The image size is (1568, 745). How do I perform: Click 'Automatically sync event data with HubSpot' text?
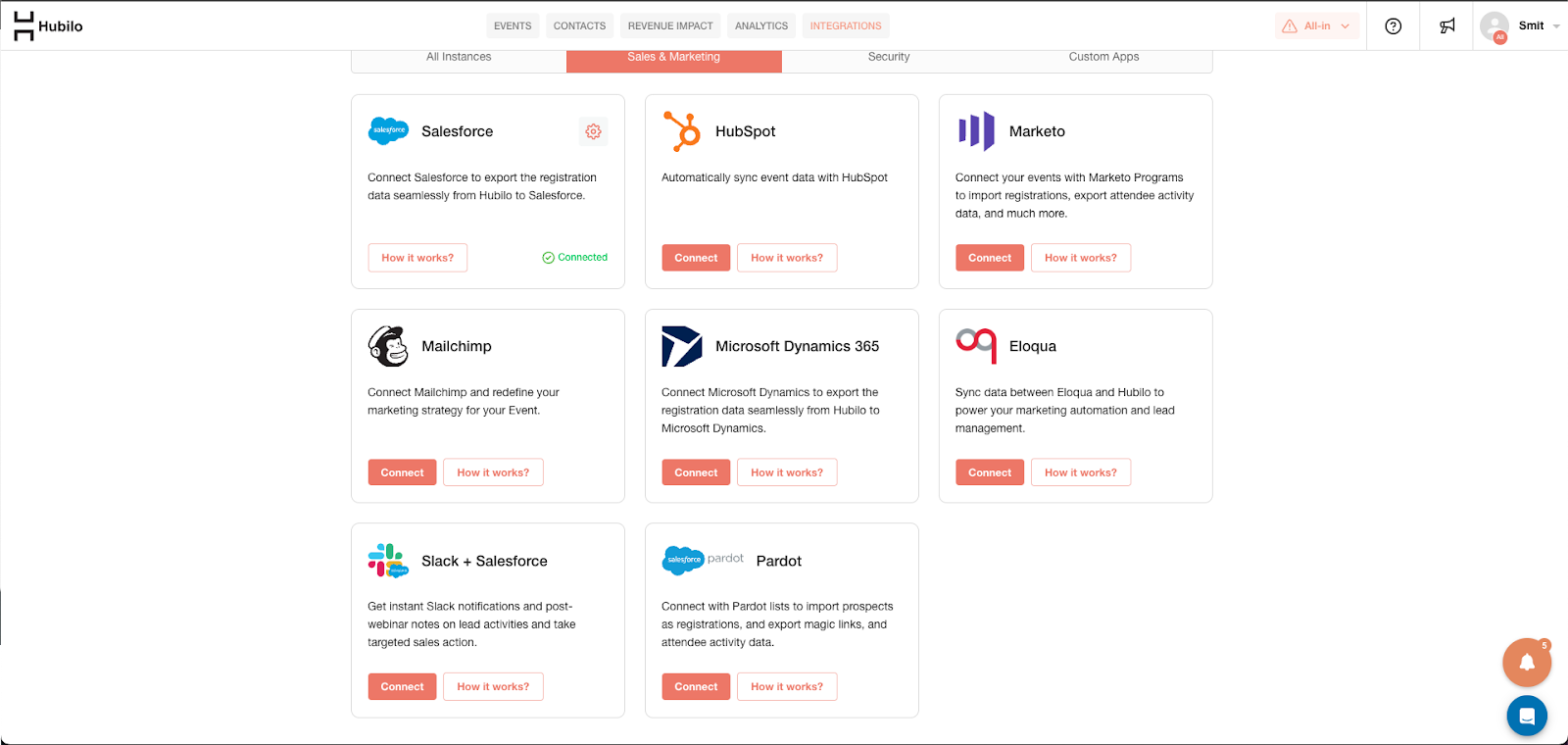tap(774, 177)
